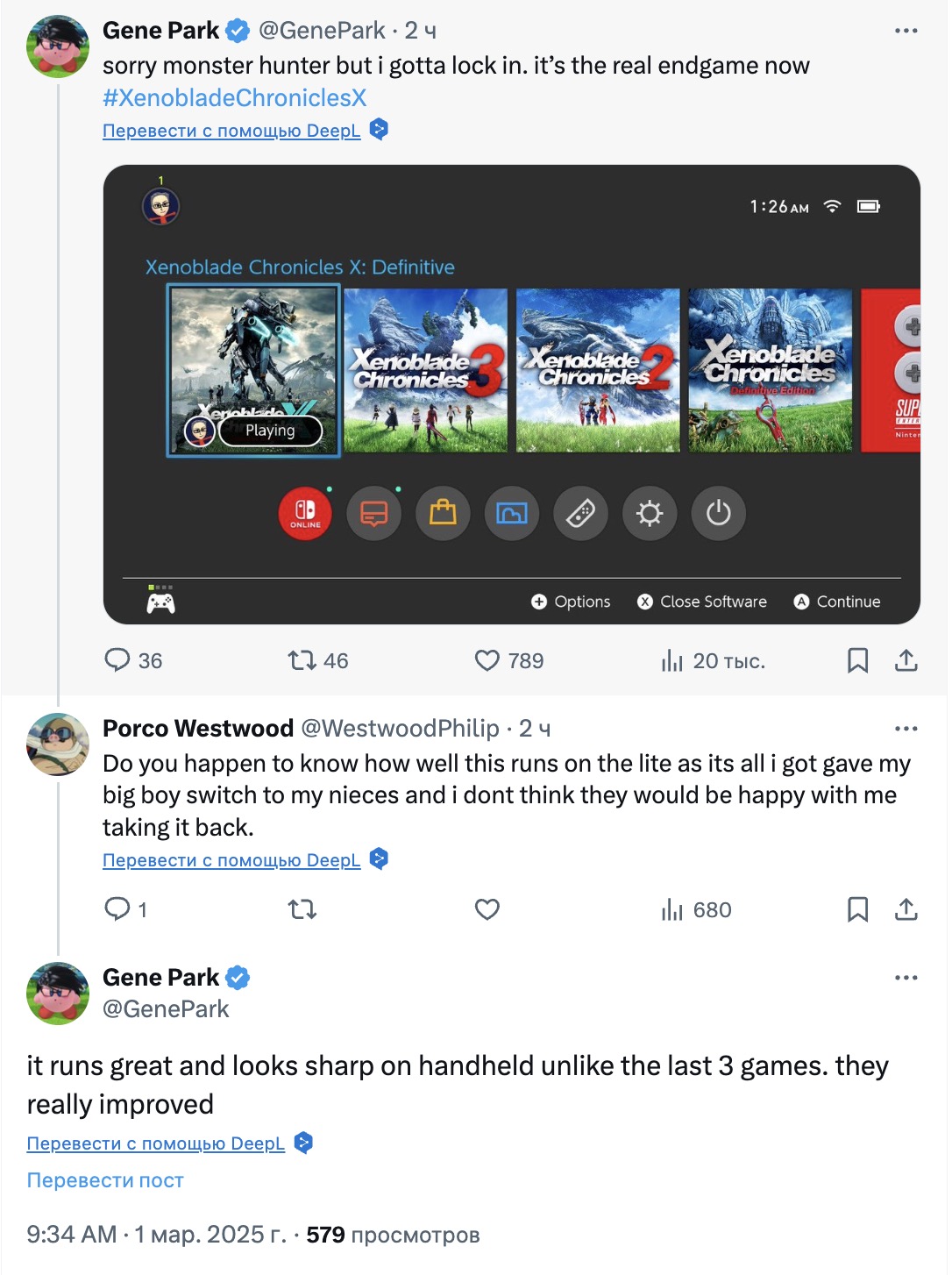Repost Porco Westwood's reply
The image size is (952, 1275).
[302, 909]
